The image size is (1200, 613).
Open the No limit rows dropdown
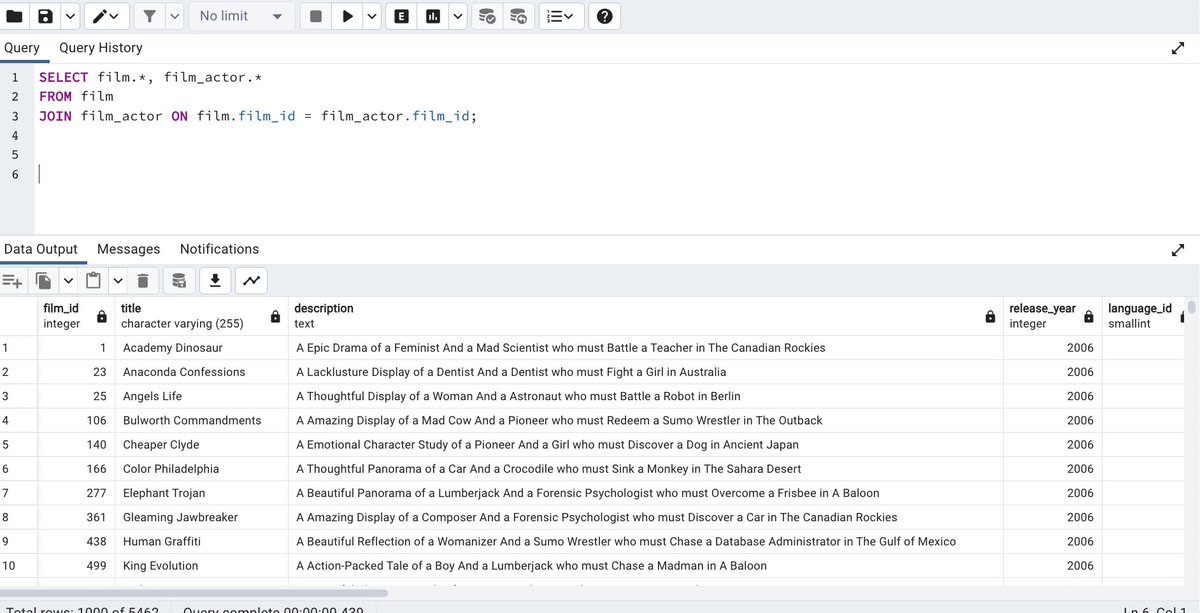click(x=241, y=16)
